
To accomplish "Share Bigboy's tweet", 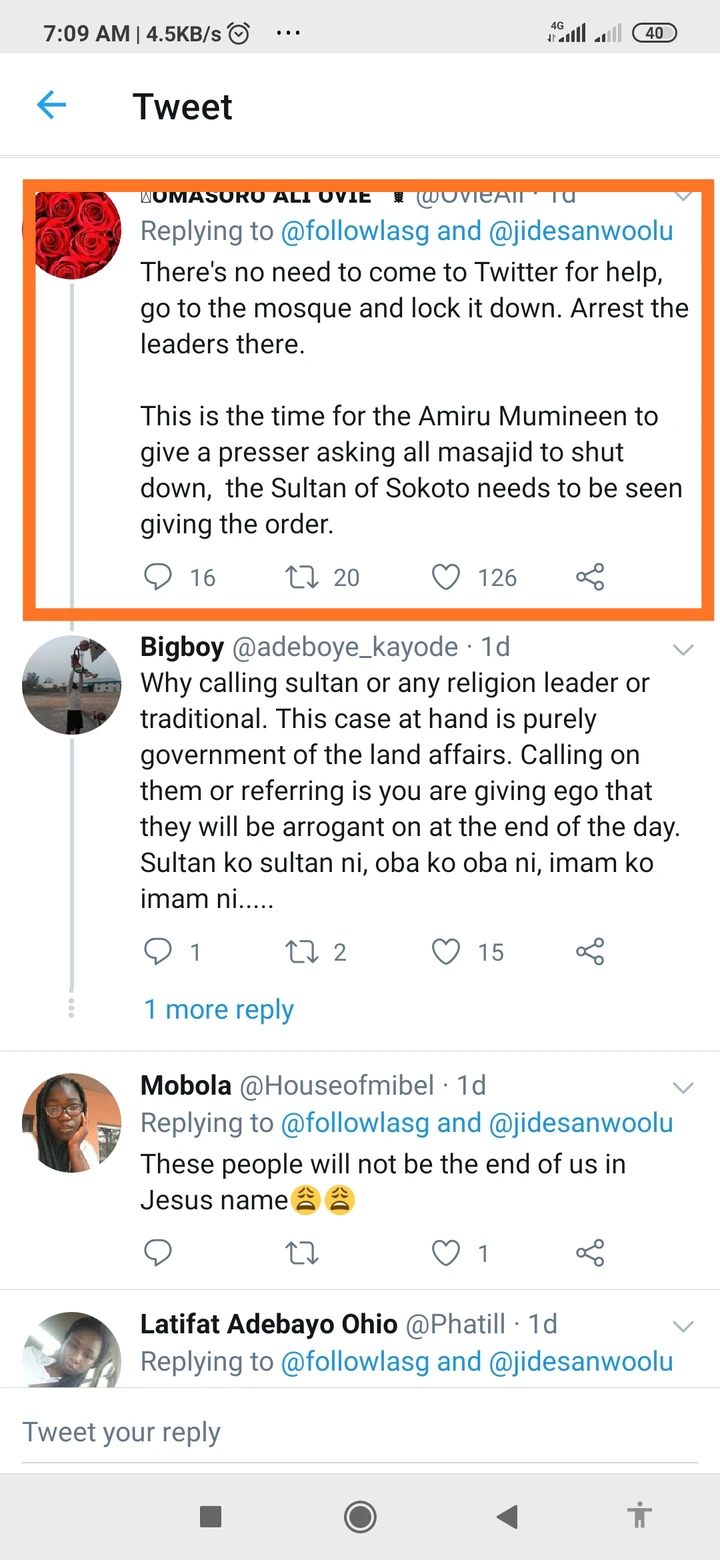I will coord(590,951).
